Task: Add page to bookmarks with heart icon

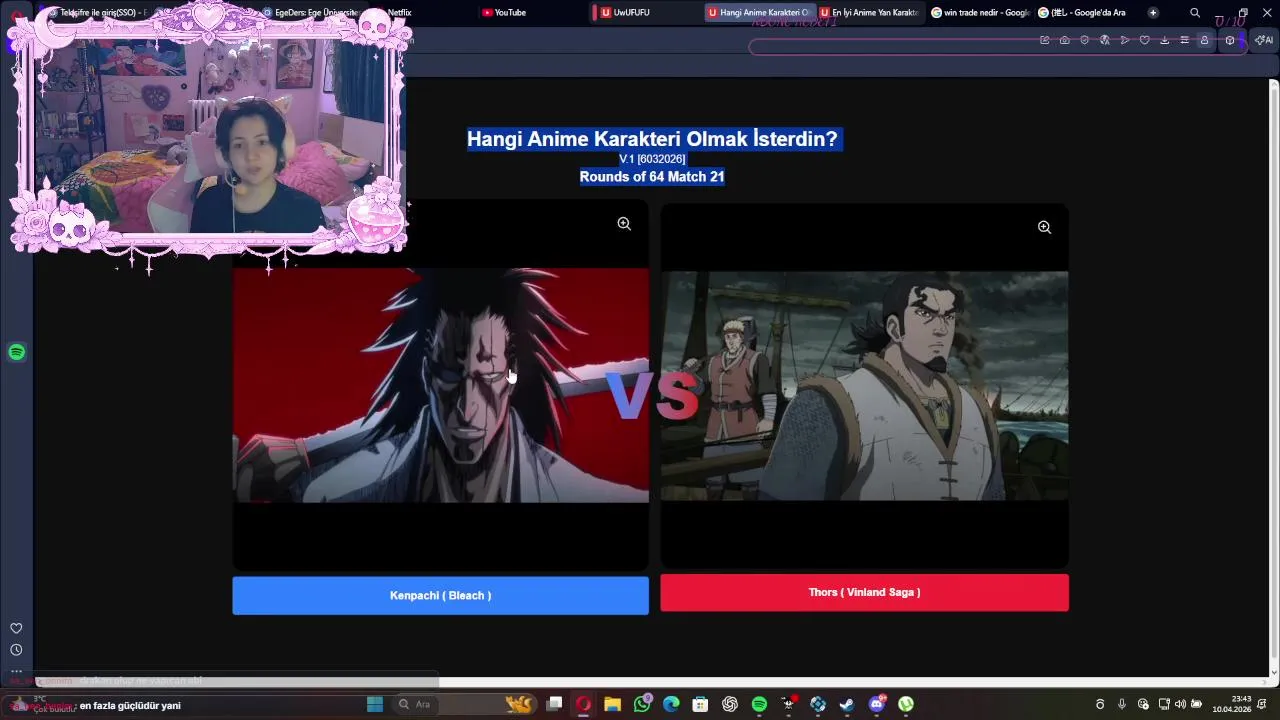Action: (1145, 40)
